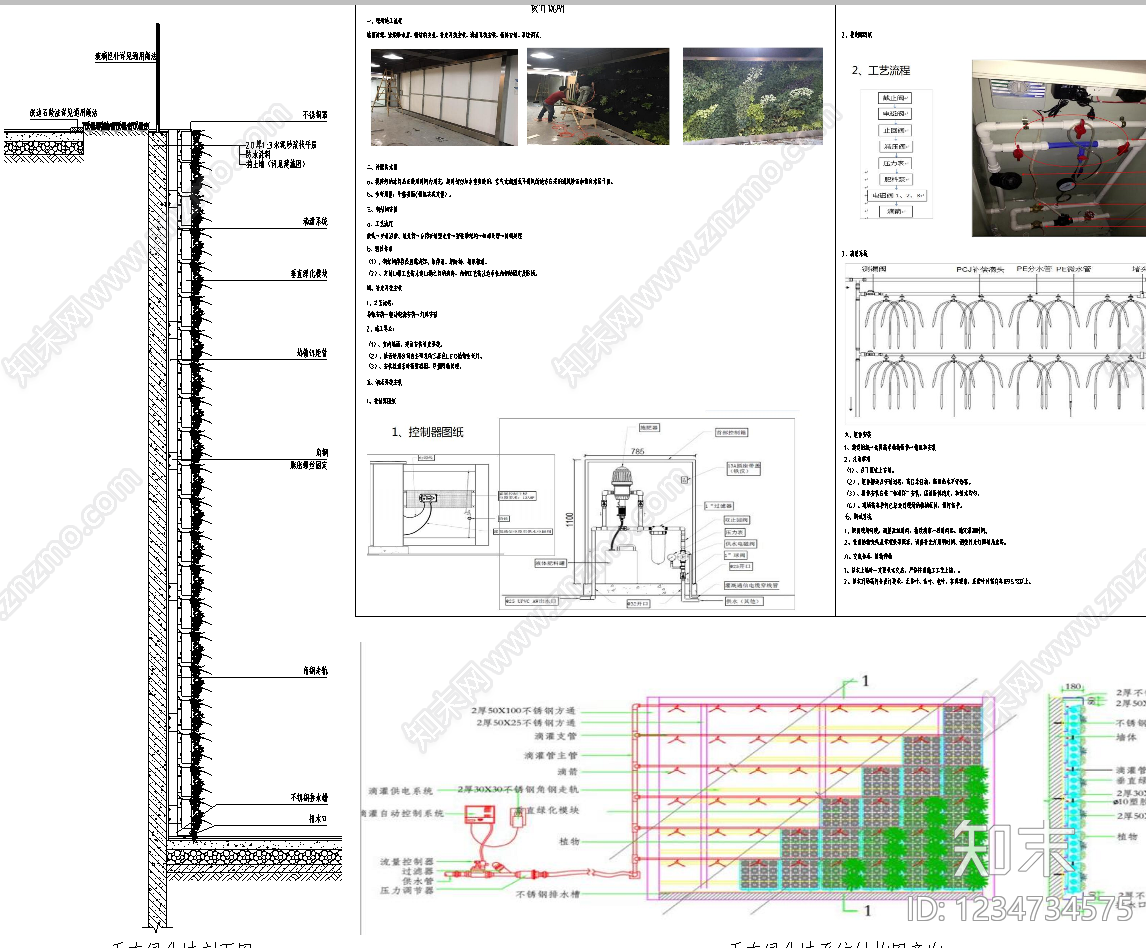Click the '供水管' annotation
This screenshot has height=948, width=1146.
[x=418, y=881]
